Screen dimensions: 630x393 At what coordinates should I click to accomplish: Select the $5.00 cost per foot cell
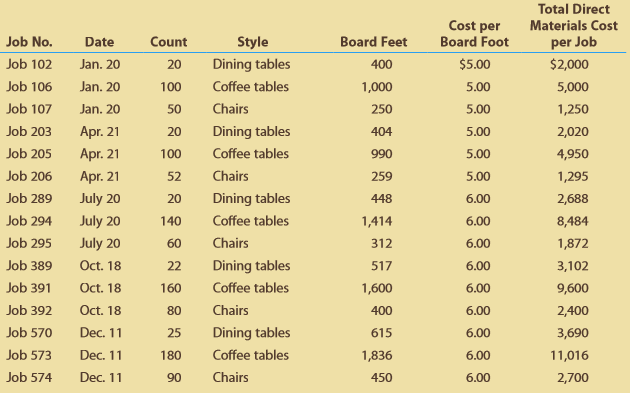pos(475,64)
